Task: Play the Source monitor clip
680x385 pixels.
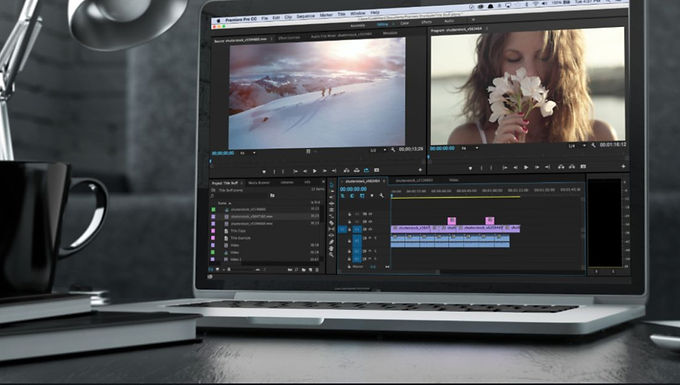Action: (x=315, y=171)
